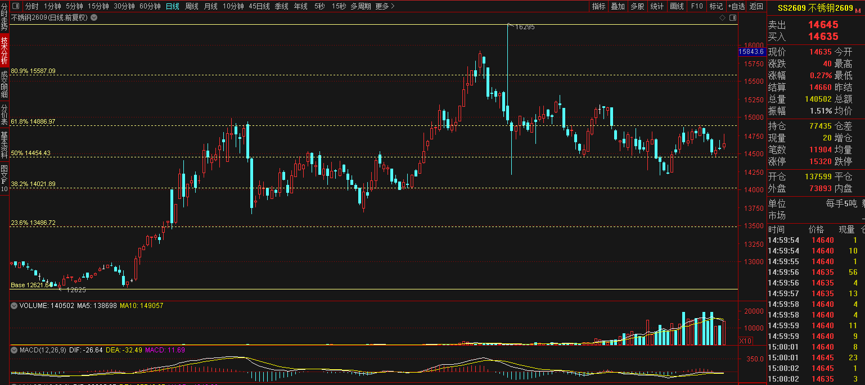Click the 返回 back button
This screenshot has width=865, height=385.
(x=756, y=7)
